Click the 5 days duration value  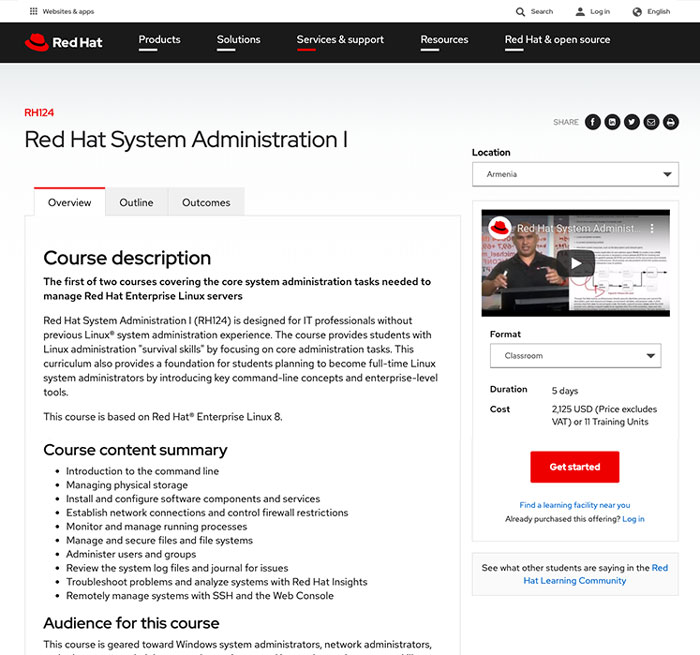[x=565, y=391]
